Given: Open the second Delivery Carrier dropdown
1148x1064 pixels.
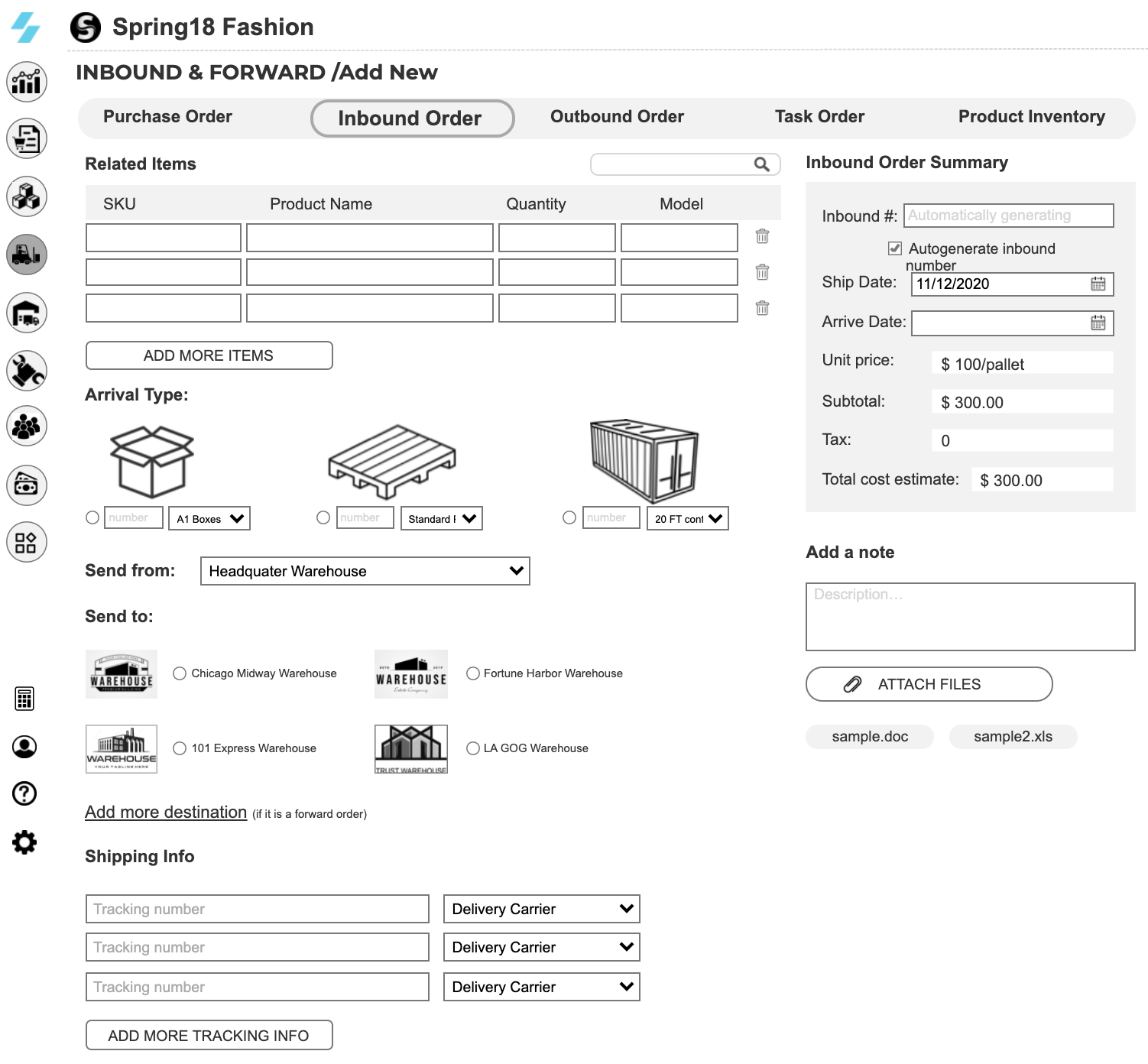Looking at the screenshot, I should click(542, 947).
